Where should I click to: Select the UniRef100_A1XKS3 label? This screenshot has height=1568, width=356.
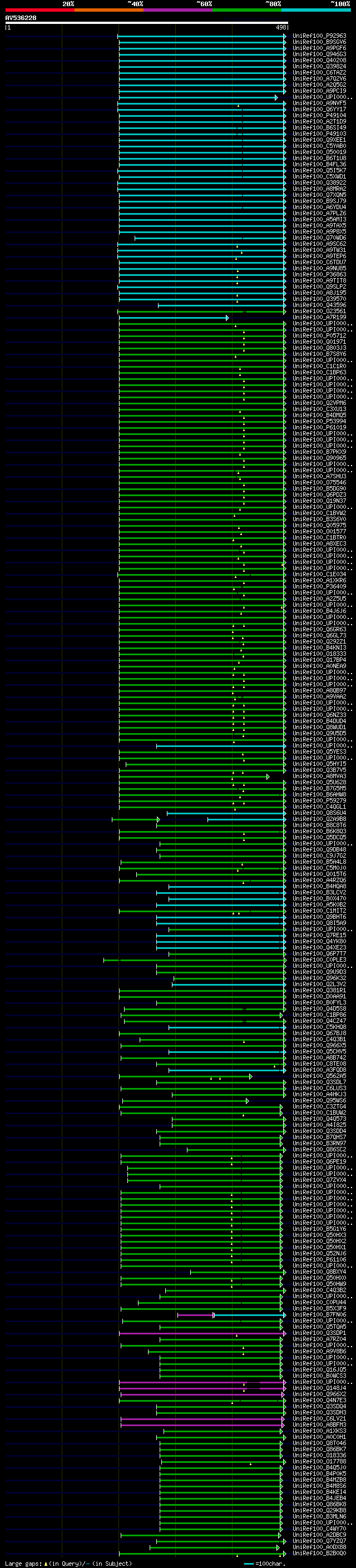319,1431
